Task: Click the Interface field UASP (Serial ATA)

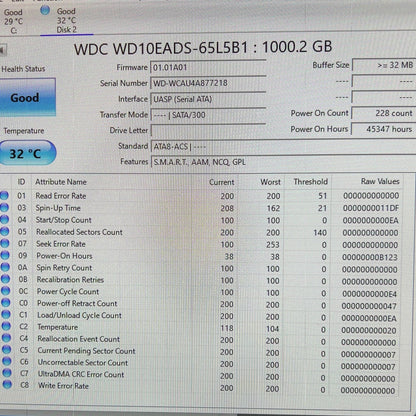Action: click(x=208, y=99)
